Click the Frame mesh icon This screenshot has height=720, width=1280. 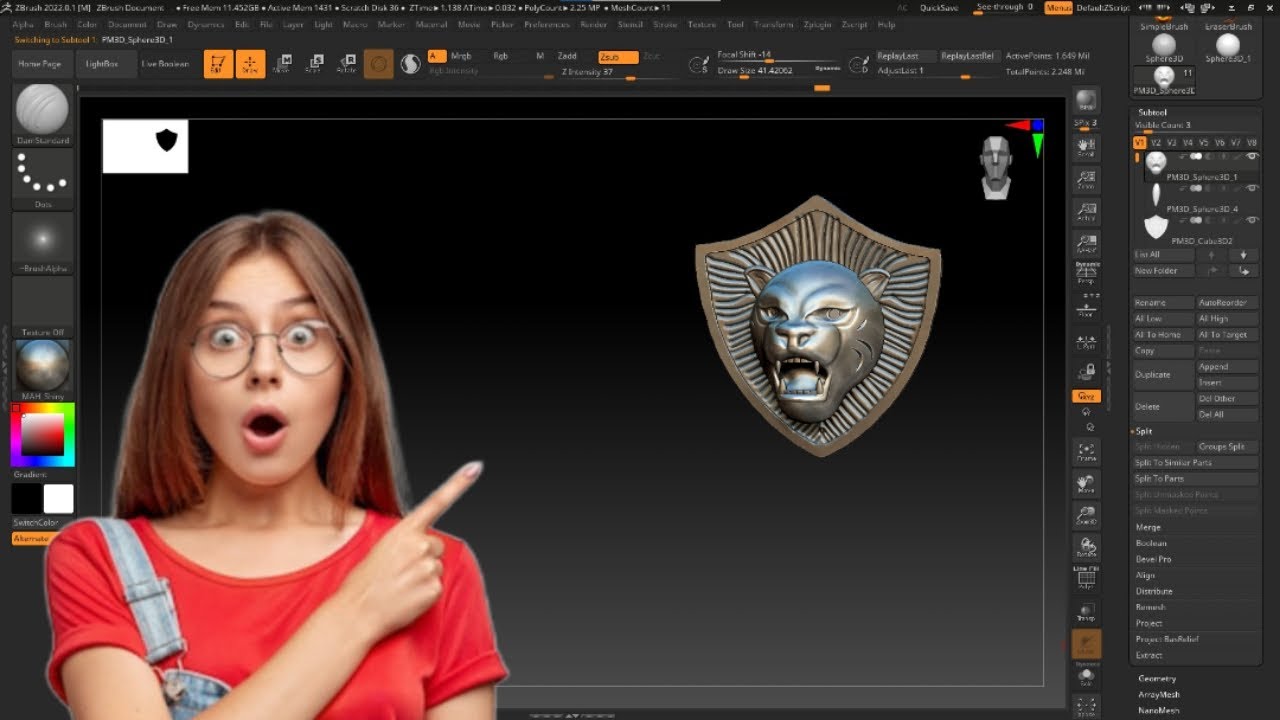[x=1085, y=452]
